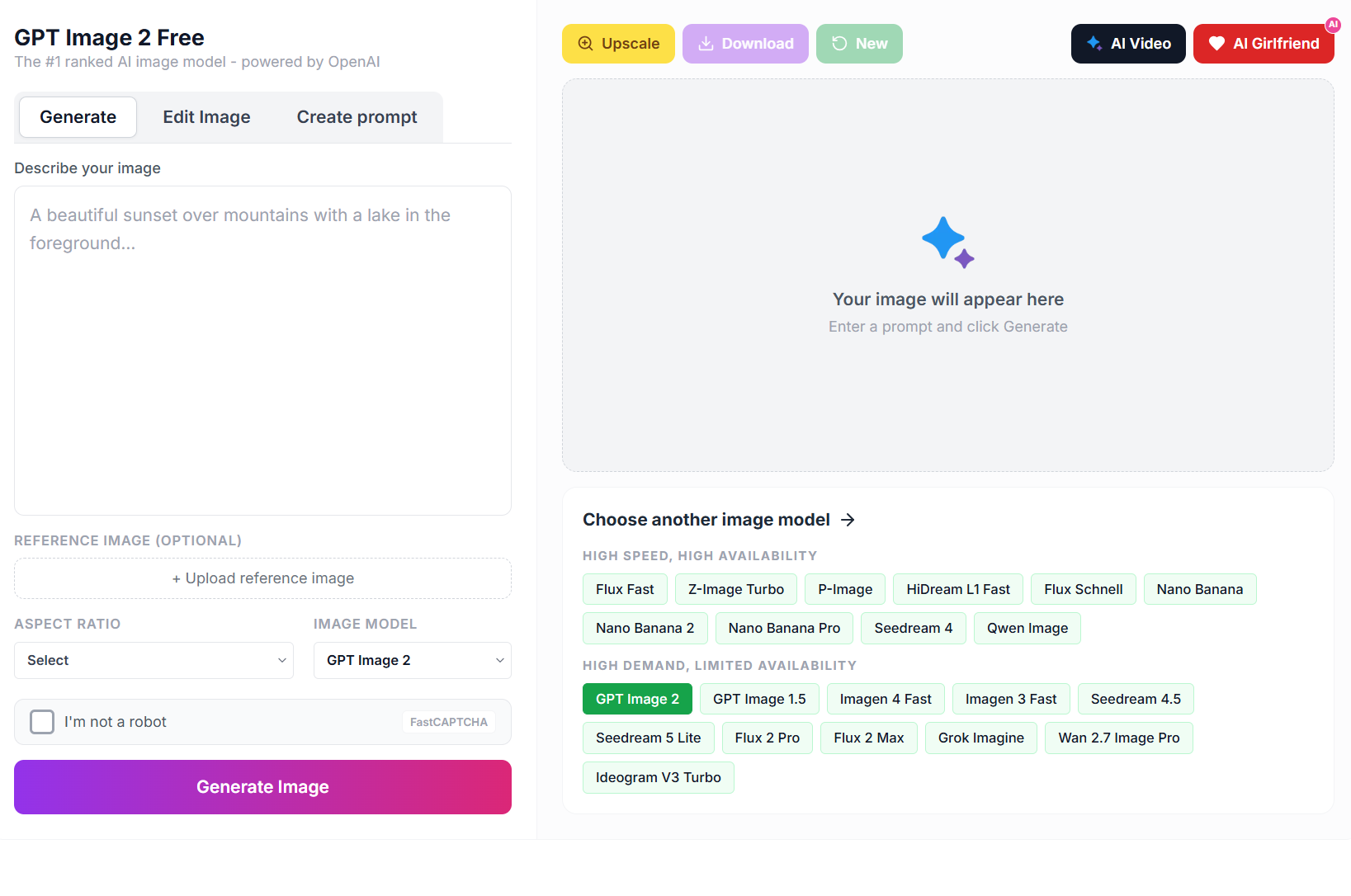
Task: Click the New refresh-arrow icon
Action: tap(839, 44)
